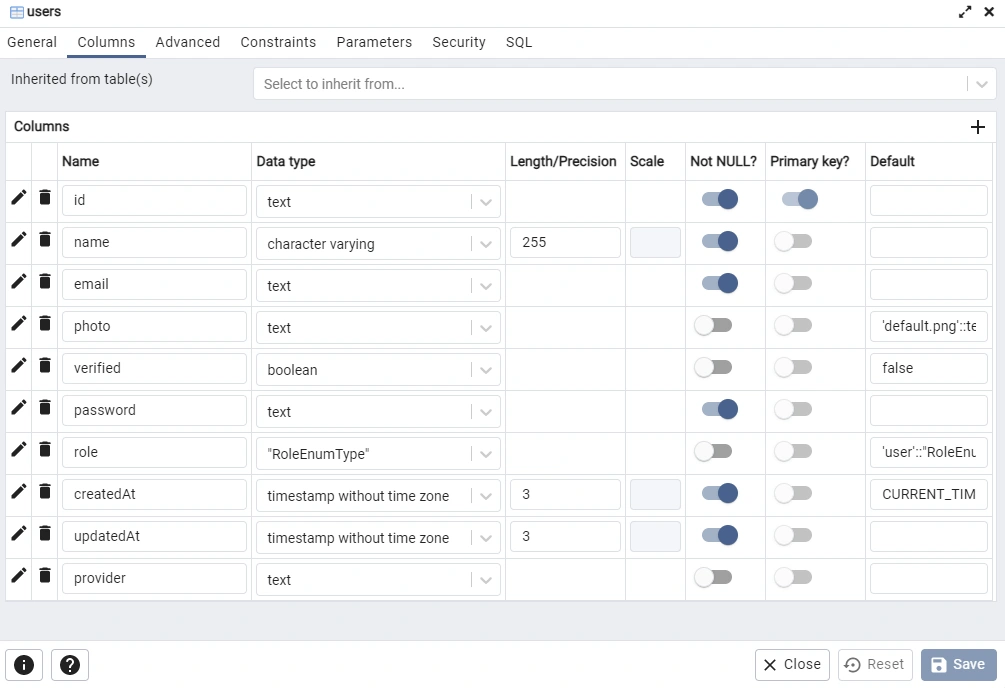Focus the name field of email column

click(154, 284)
